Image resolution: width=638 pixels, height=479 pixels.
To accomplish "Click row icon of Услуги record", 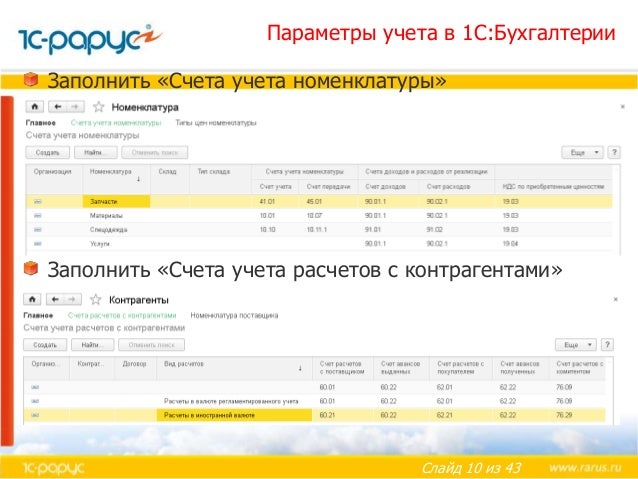I will coord(38,243).
